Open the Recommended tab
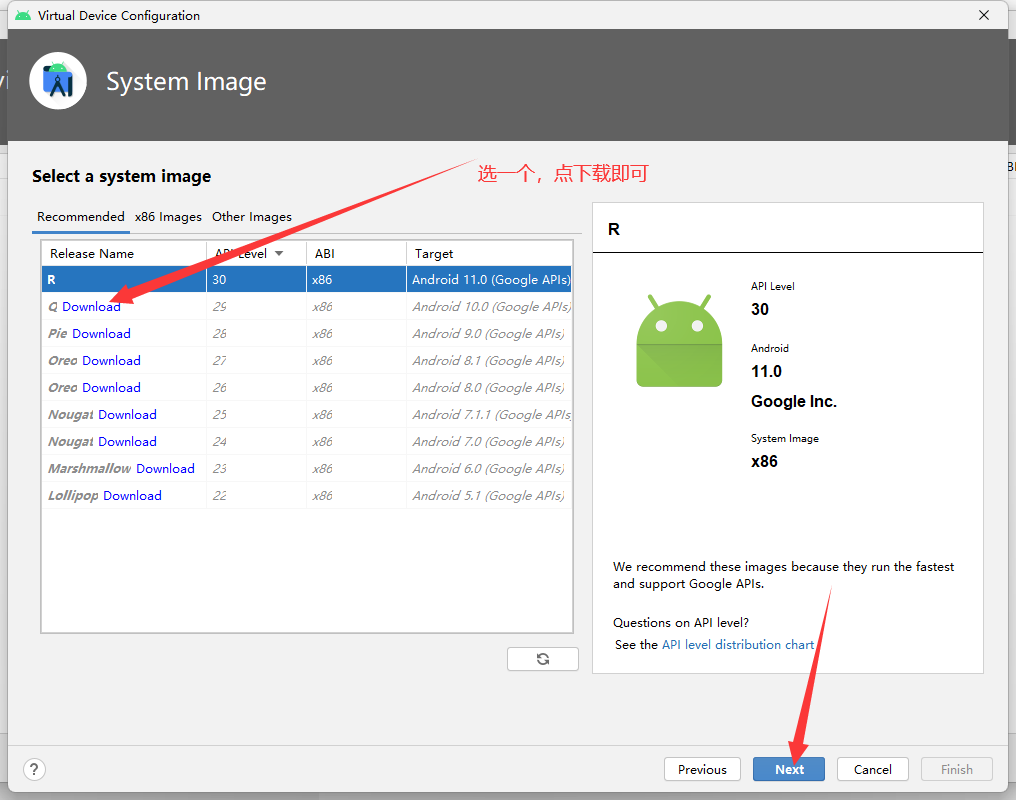The height and width of the screenshot is (800, 1016). (x=80, y=216)
